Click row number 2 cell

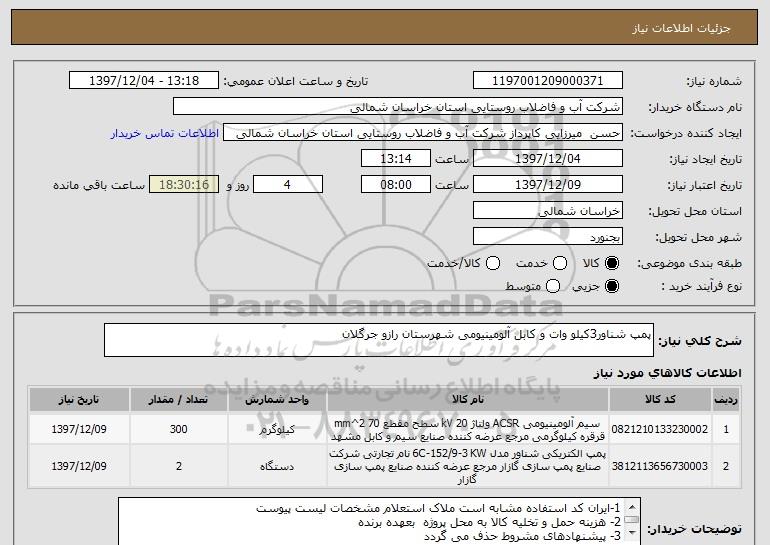726,466
